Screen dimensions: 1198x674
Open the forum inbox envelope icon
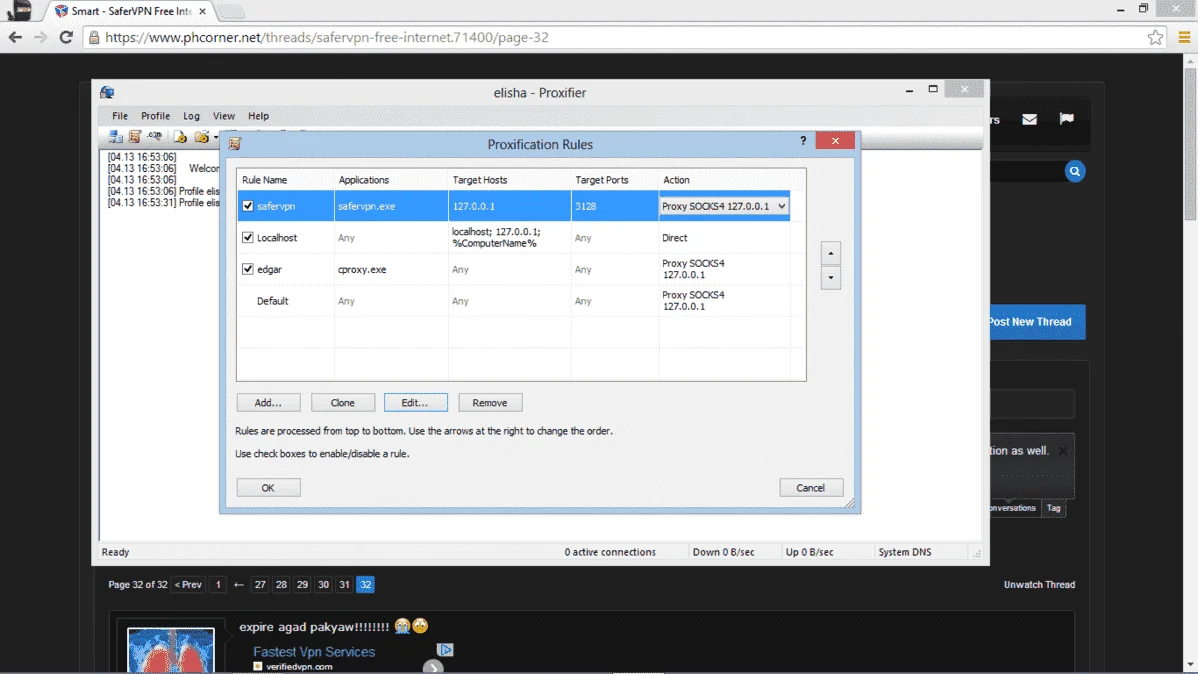(x=1029, y=119)
